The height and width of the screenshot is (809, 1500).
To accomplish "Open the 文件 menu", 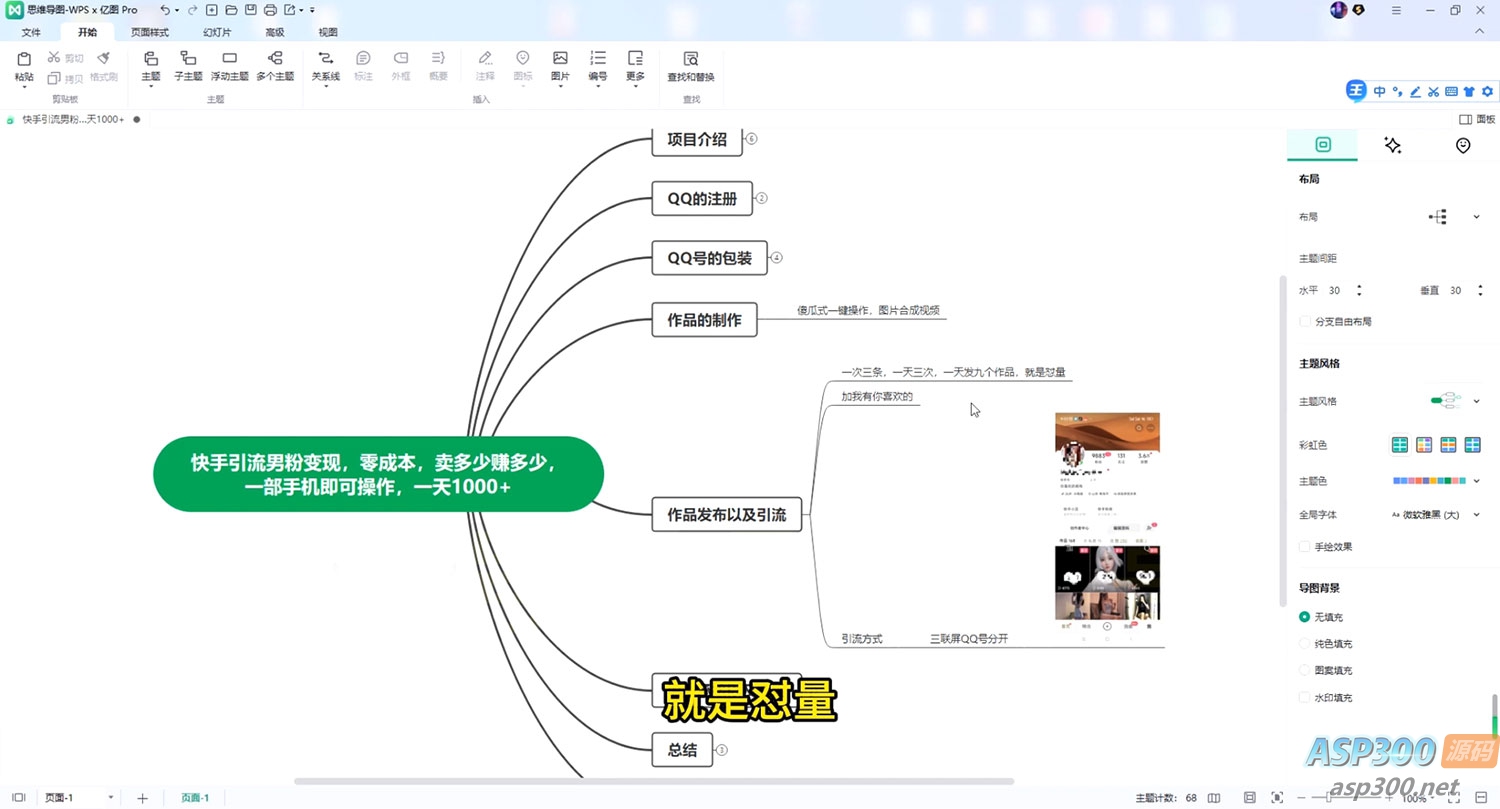I will coord(31,32).
